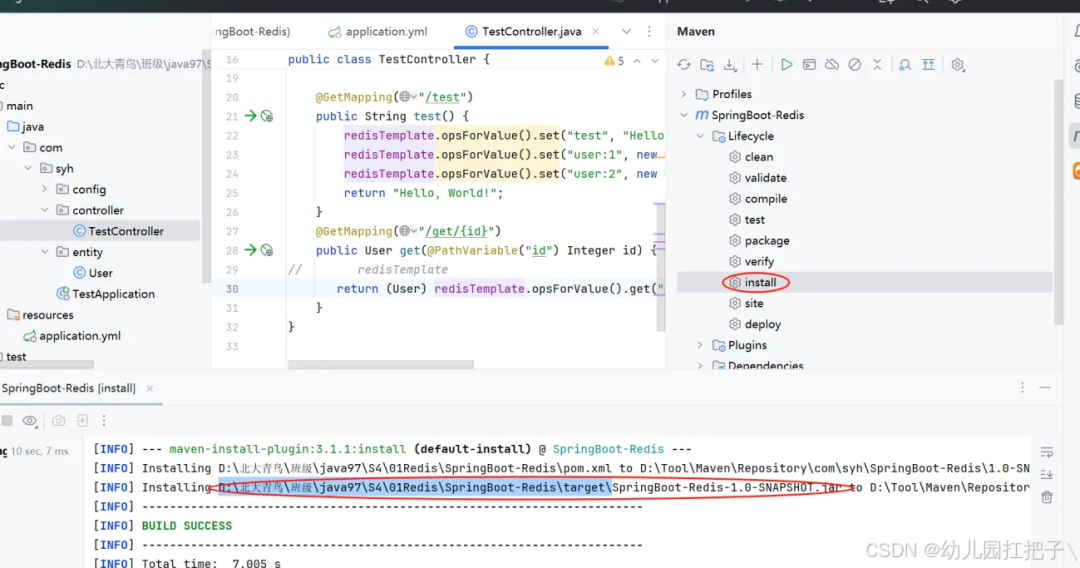Collapse the com package folder
Viewport: 1080px width, 568px height.
[x=12, y=147]
